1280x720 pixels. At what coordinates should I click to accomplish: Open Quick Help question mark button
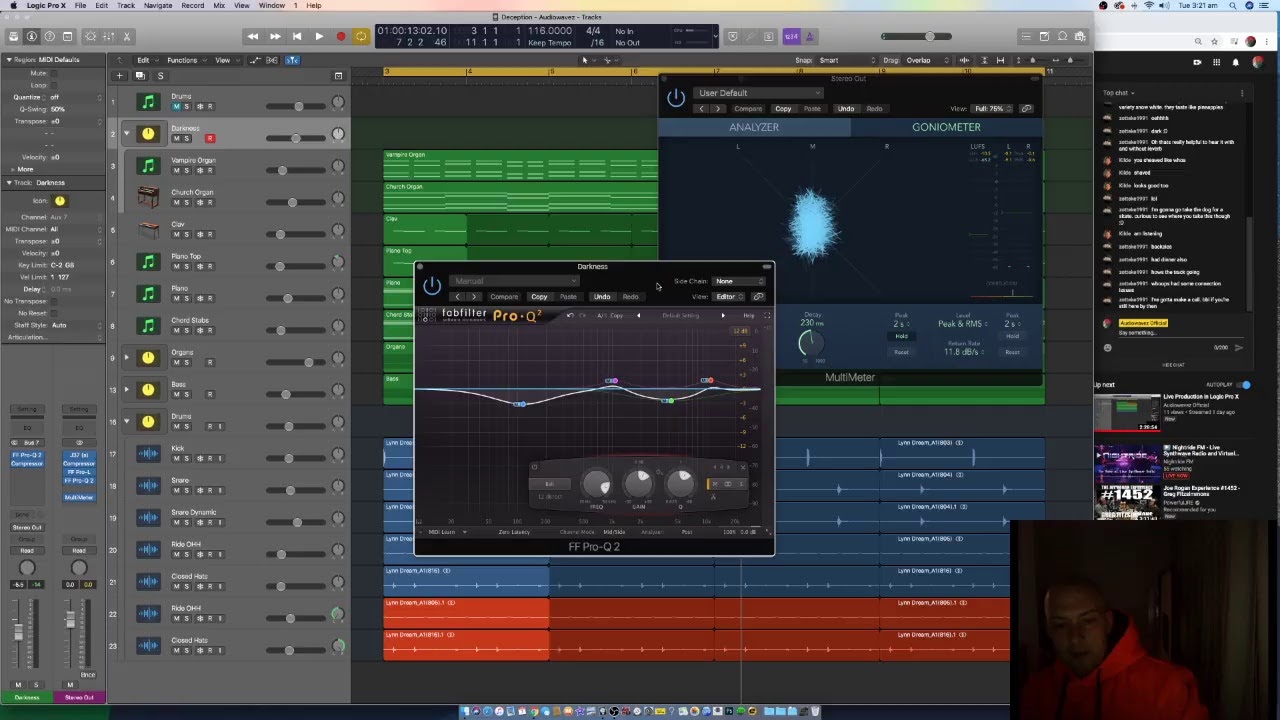(x=49, y=36)
